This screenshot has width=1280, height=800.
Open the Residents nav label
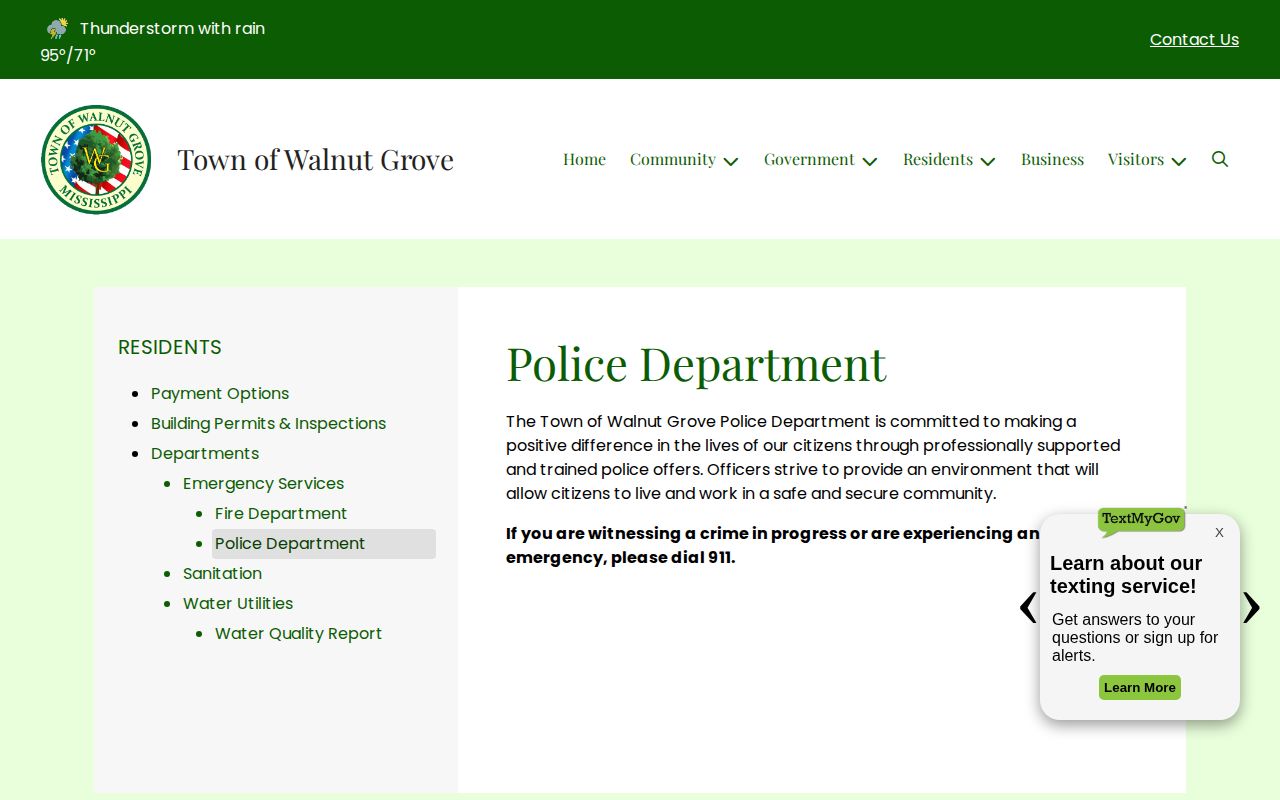(938, 159)
